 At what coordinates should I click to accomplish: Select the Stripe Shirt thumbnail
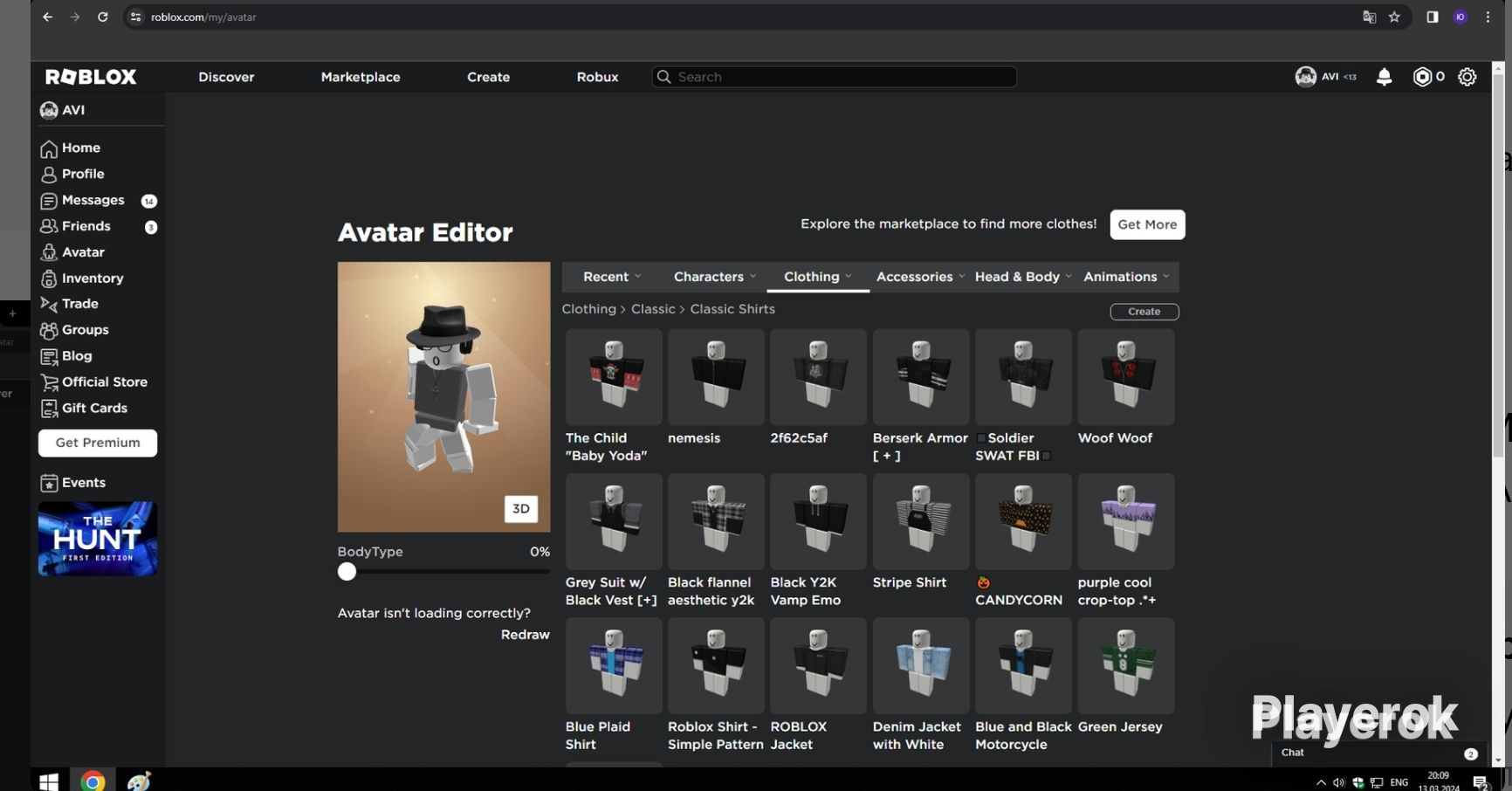[x=921, y=521]
